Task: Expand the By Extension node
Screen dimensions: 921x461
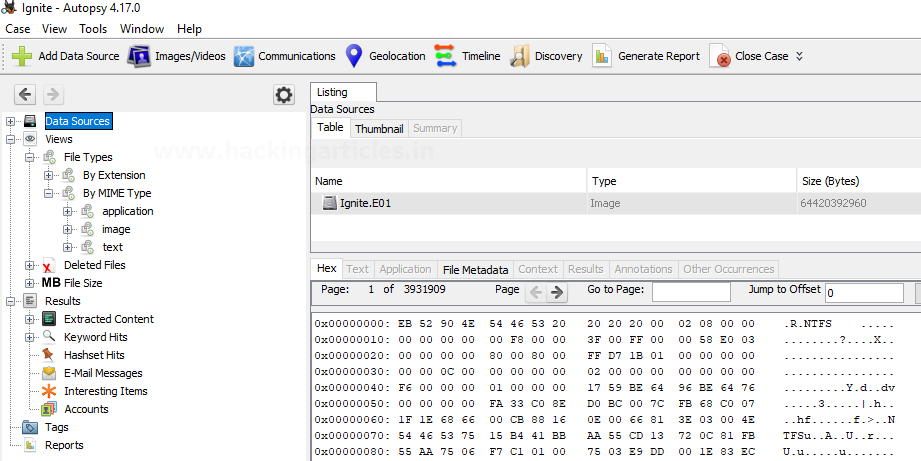Action: (48, 176)
